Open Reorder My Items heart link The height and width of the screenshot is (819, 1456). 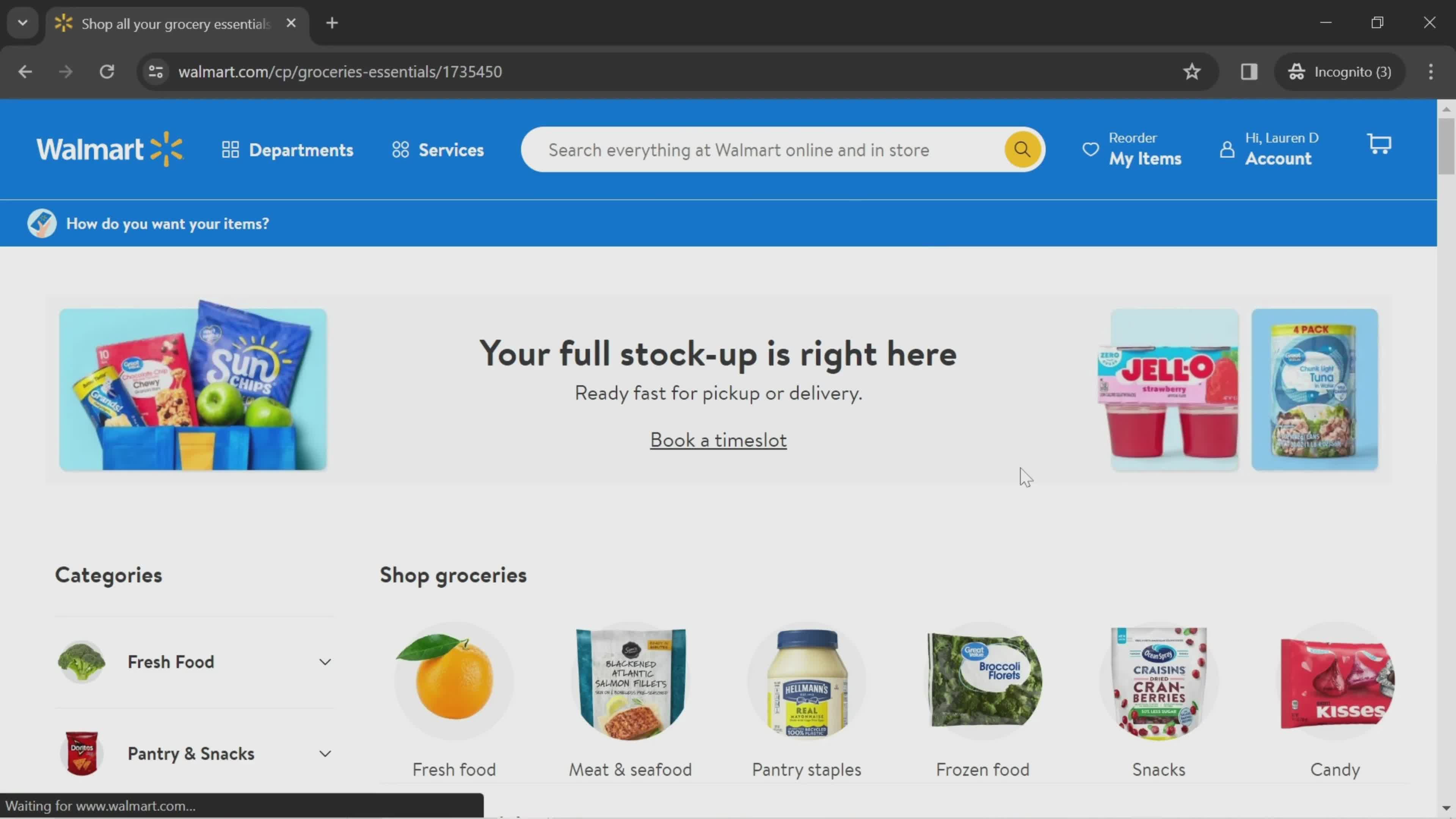tap(1131, 149)
